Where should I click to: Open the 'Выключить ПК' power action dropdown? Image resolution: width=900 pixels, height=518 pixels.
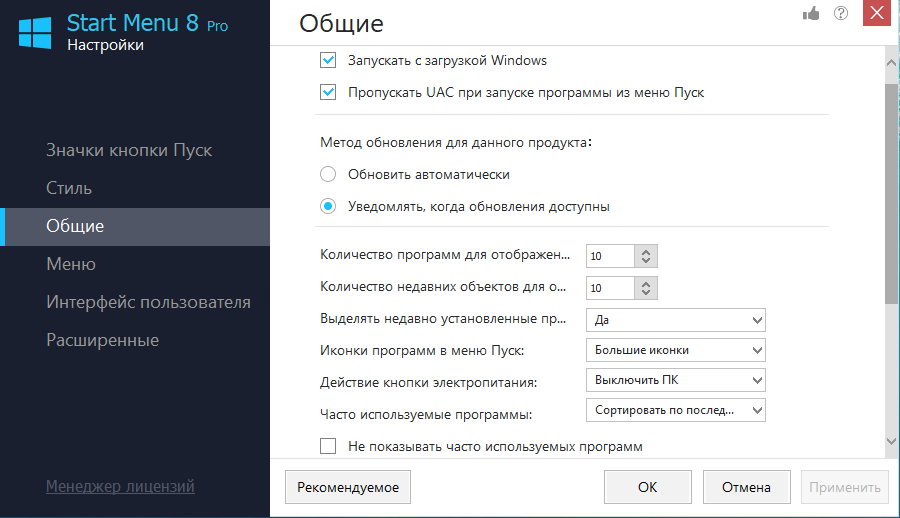click(676, 380)
